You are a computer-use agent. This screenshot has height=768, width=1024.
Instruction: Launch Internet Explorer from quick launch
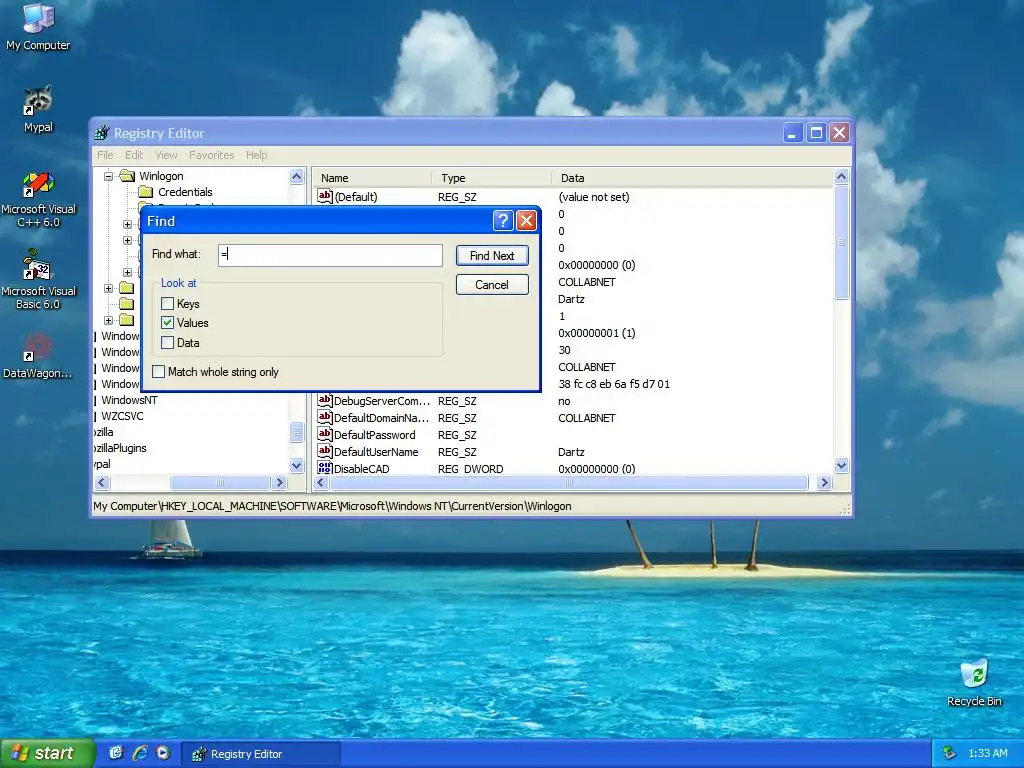140,753
